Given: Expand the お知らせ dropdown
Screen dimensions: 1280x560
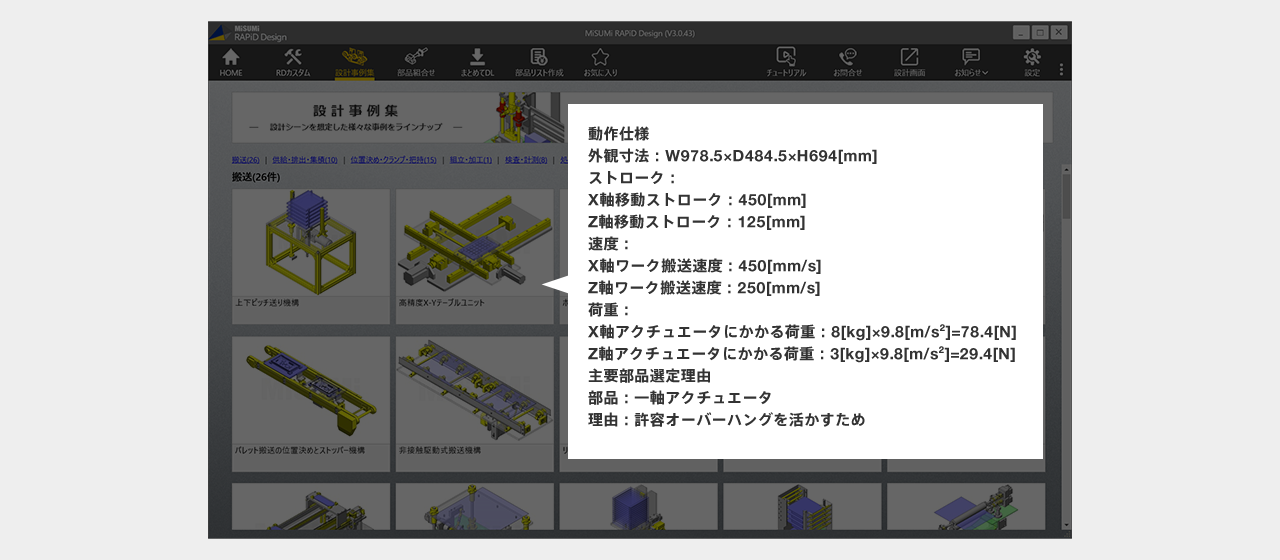Looking at the screenshot, I should [971, 62].
